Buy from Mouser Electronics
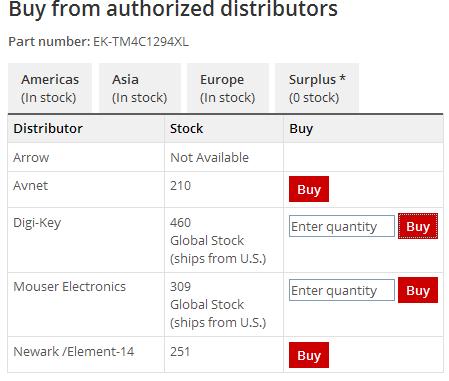Viewport: 449px width, 381px height. coord(418,290)
